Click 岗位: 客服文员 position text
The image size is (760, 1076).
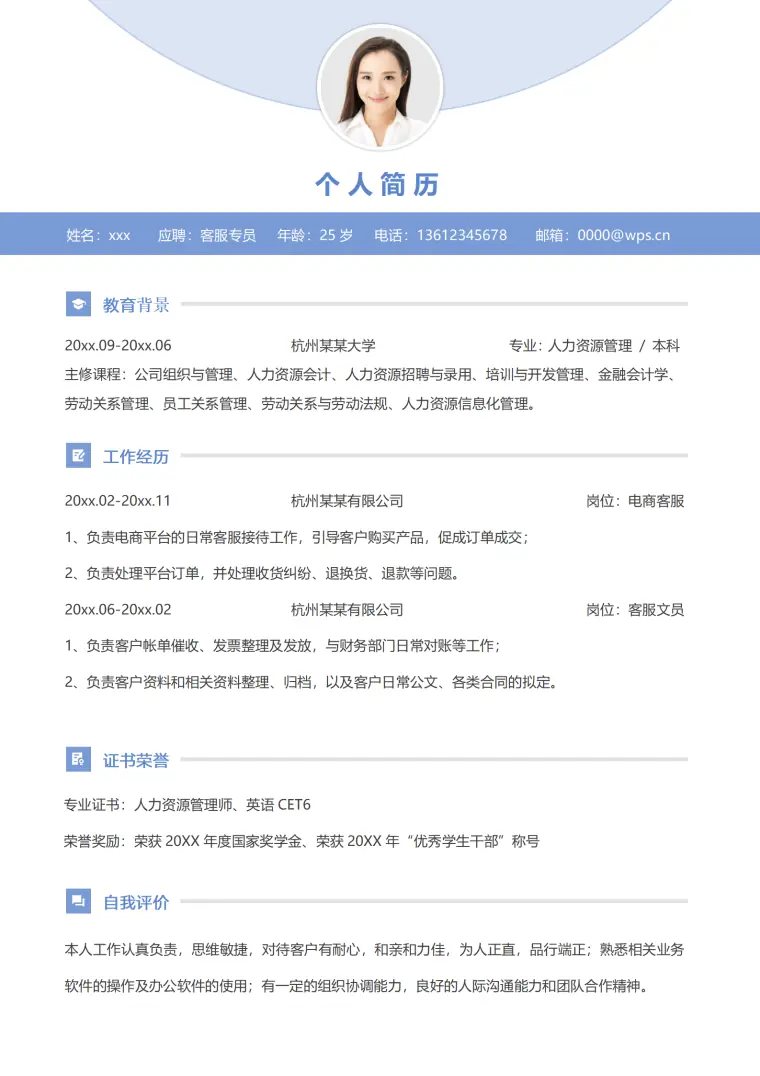[x=635, y=610]
